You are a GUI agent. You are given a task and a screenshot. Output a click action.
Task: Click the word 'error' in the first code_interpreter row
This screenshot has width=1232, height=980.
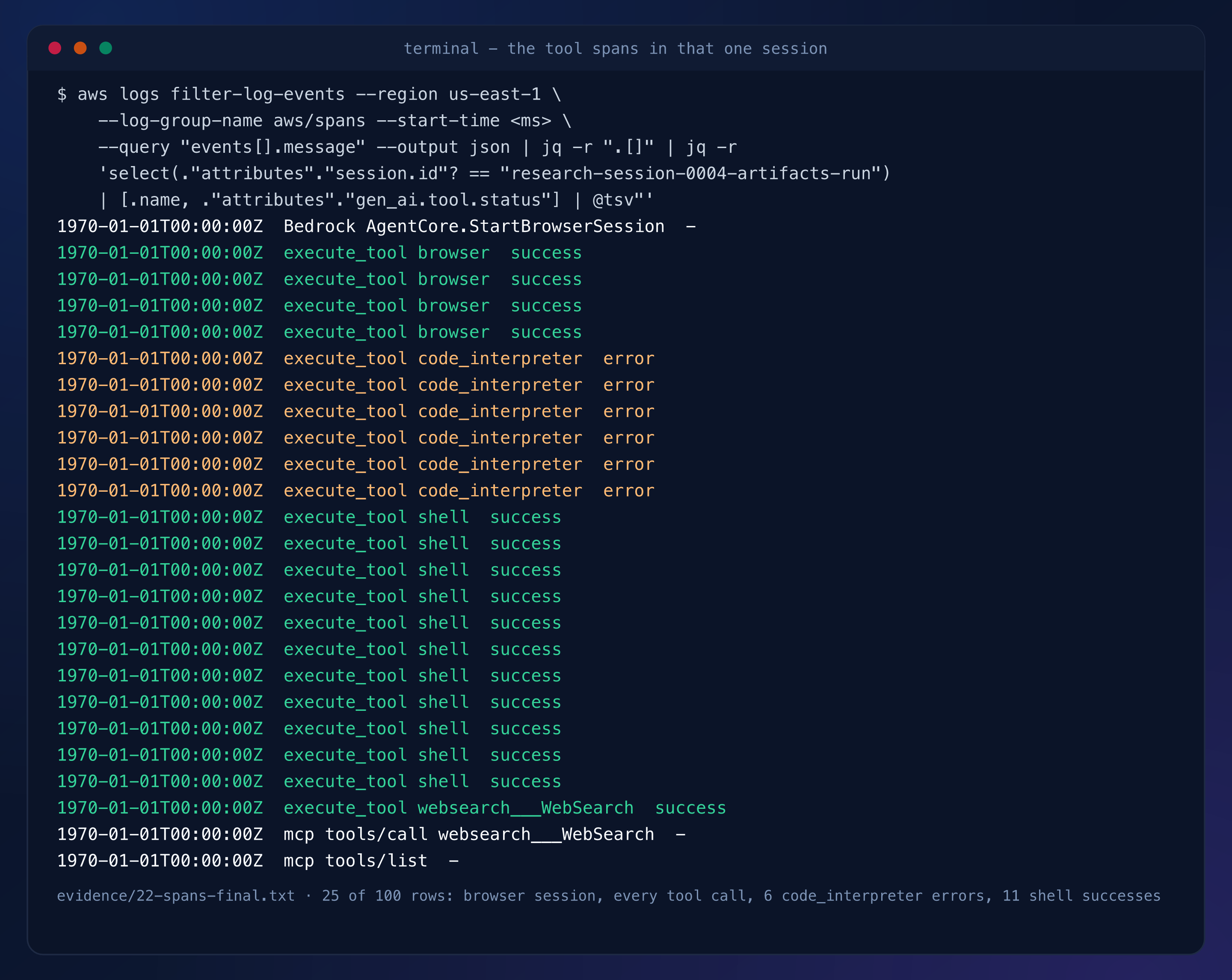pos(628,359)
